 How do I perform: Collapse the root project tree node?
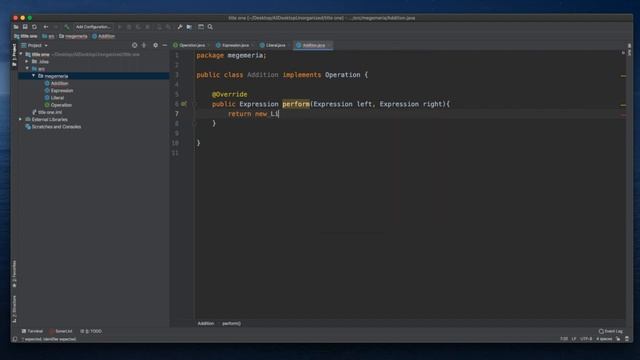click(x=21, y=54)
